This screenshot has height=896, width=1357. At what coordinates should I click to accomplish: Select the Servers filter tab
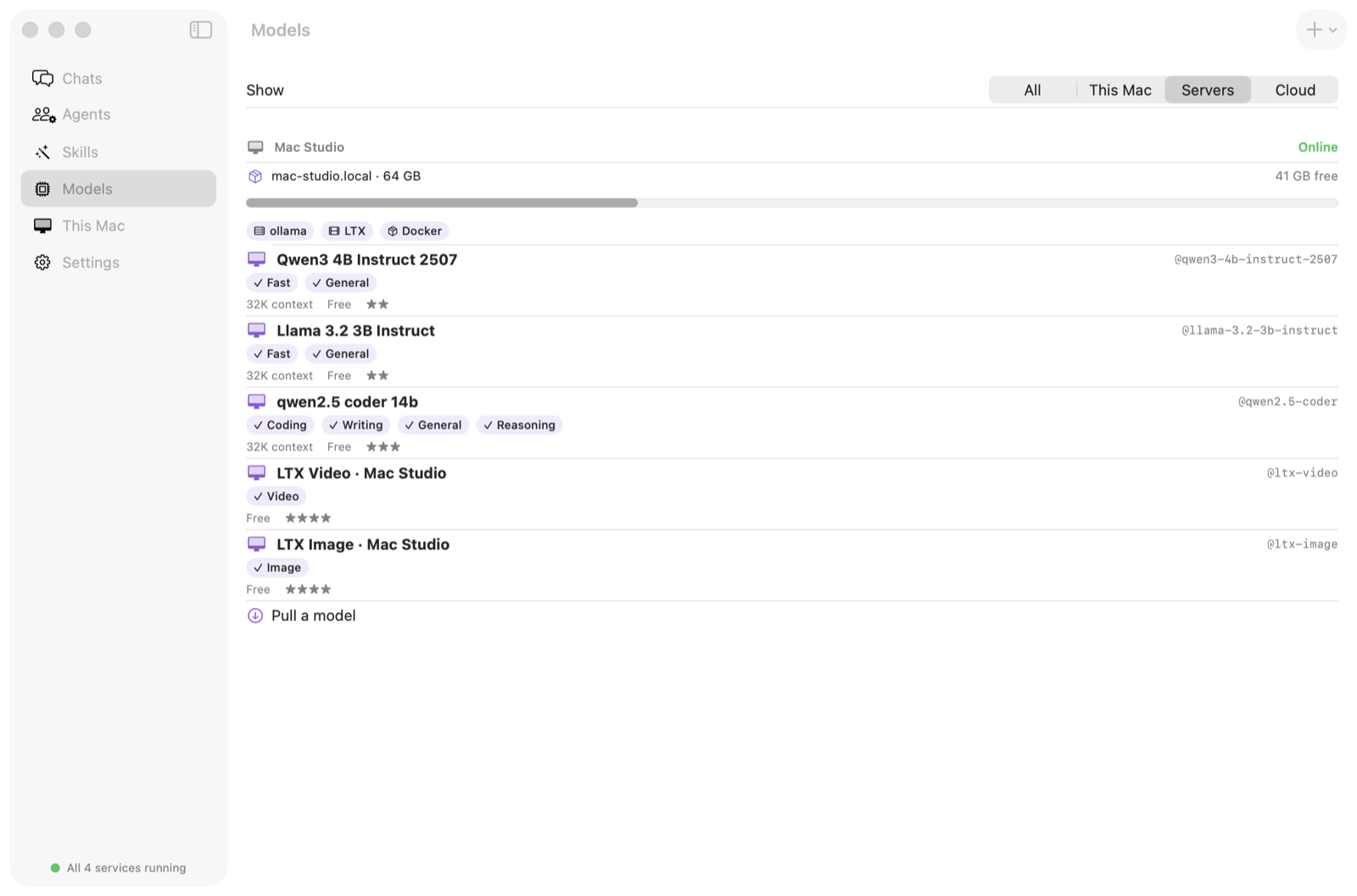[x=1208, y=90]
